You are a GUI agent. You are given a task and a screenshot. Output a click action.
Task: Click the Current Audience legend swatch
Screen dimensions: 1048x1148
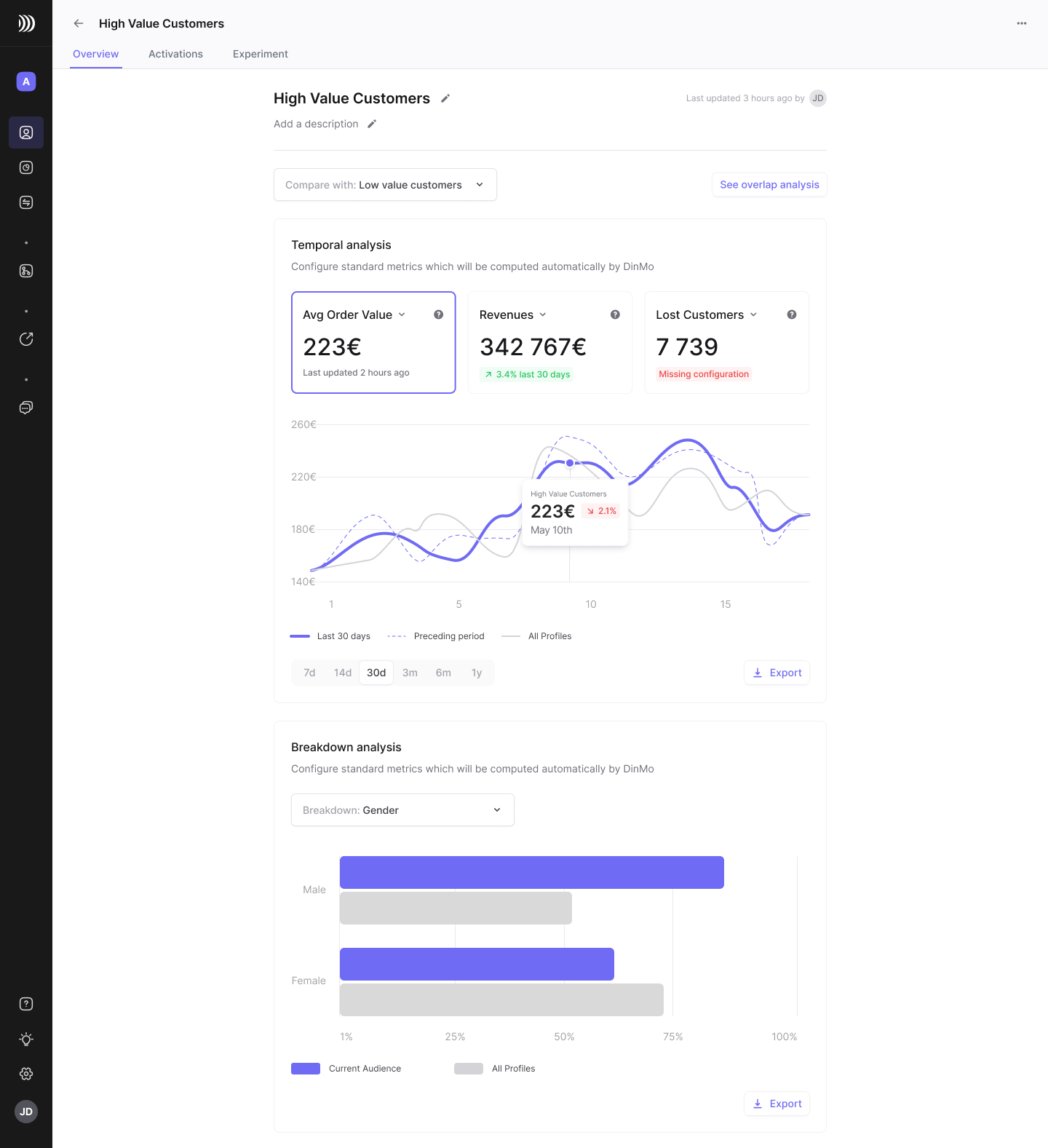(x=306, y=1069)
